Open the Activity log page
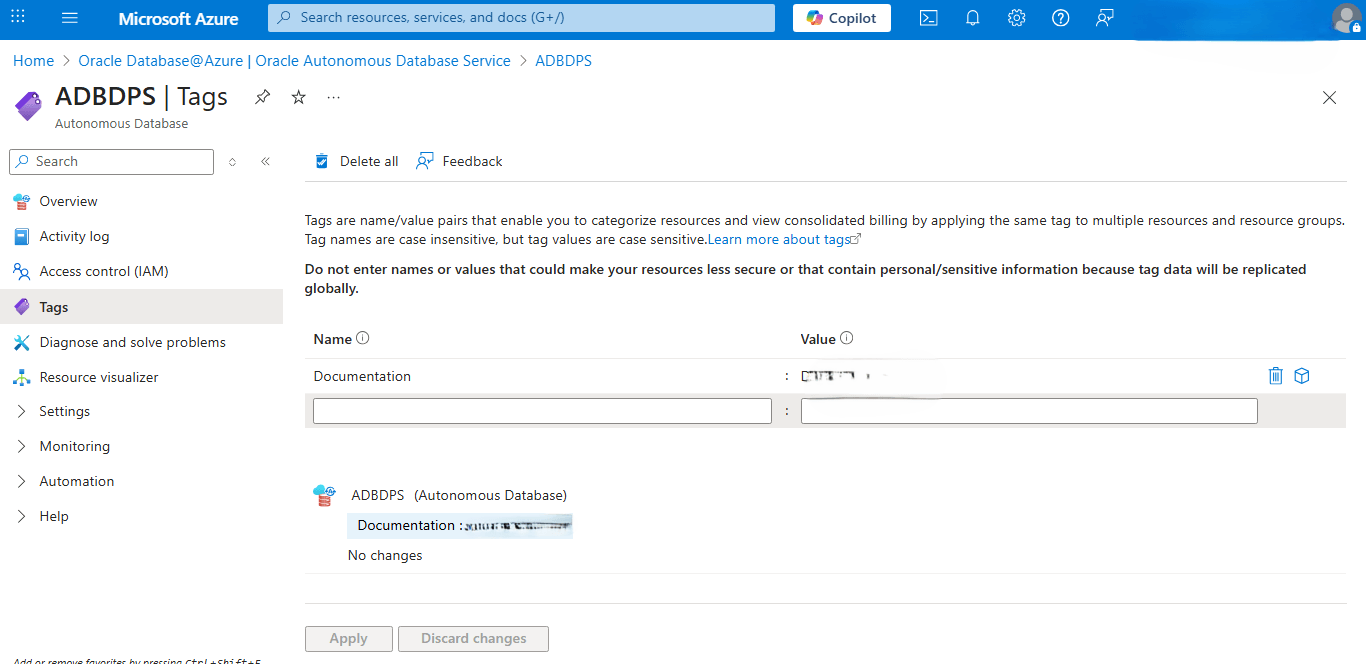The height and width of the screenshot is (664, 1366). [x=75, y=236]
